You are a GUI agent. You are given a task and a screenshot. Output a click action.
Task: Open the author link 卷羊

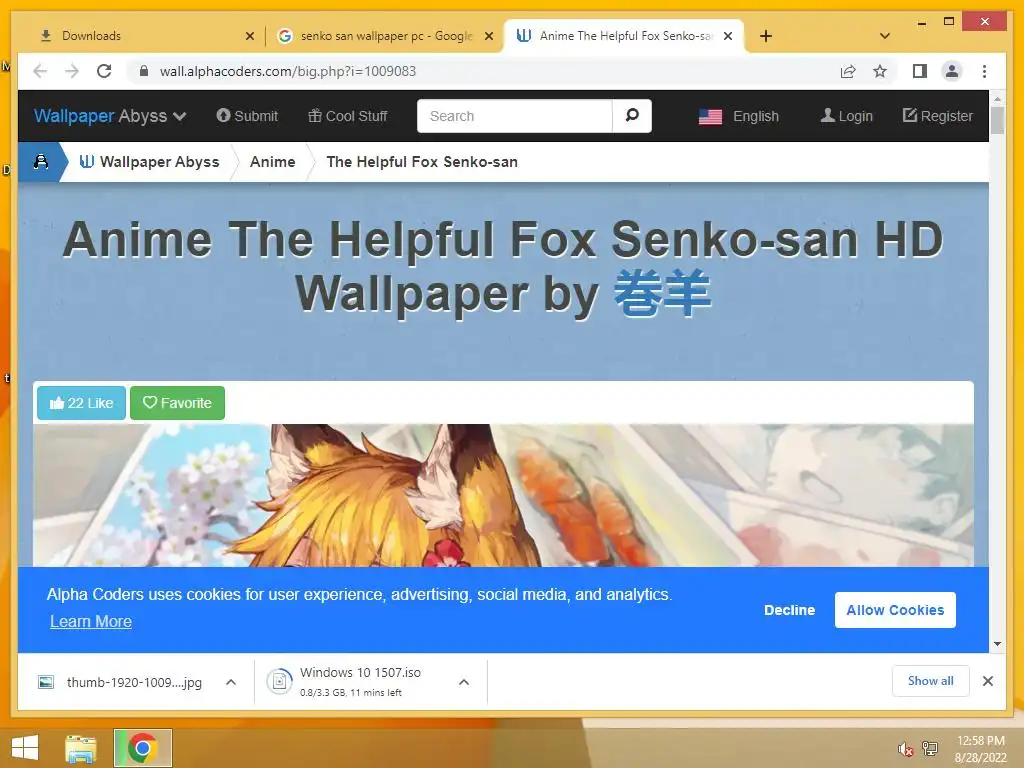pos(662,293)
